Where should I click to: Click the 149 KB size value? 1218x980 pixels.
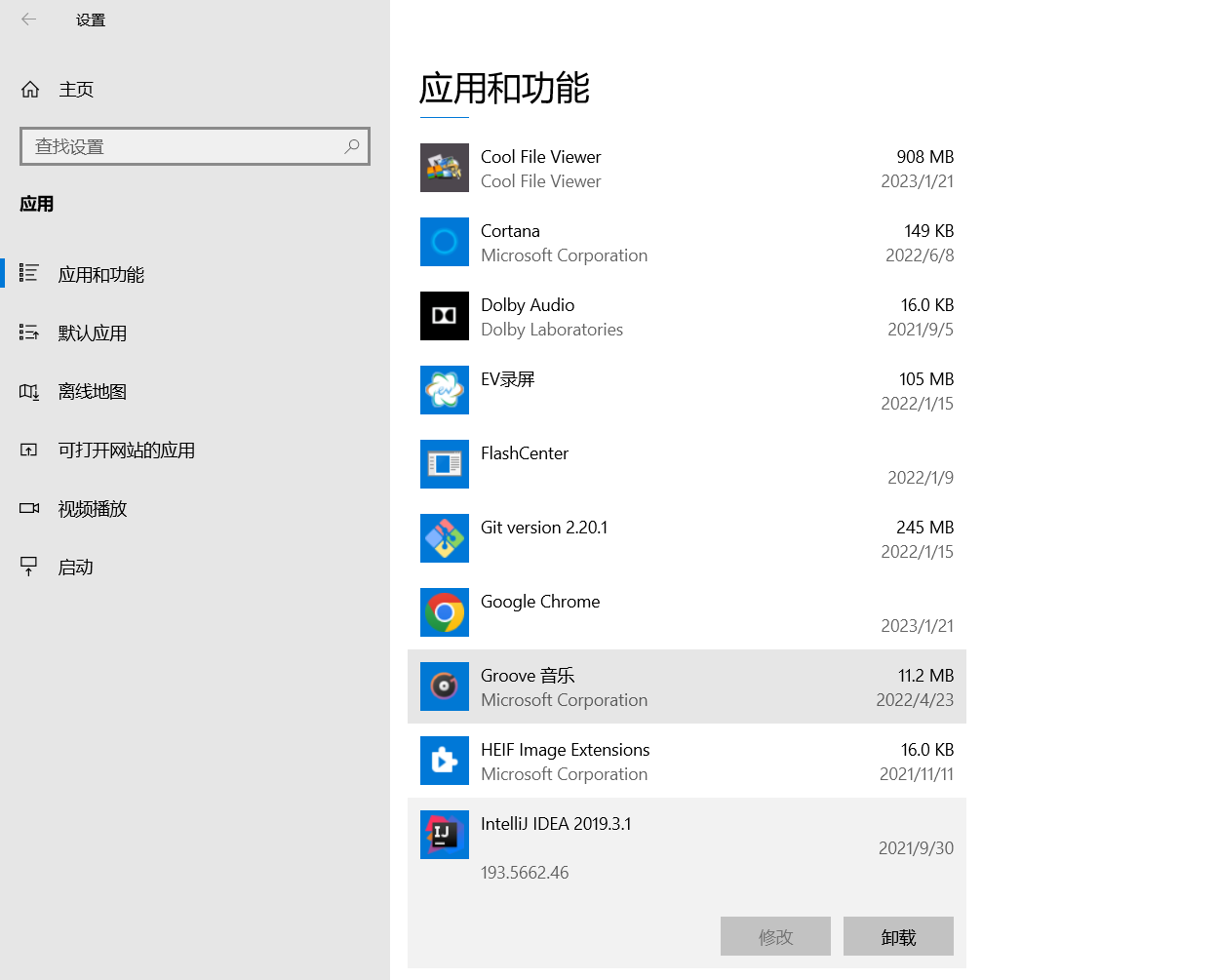click(929, 231)
